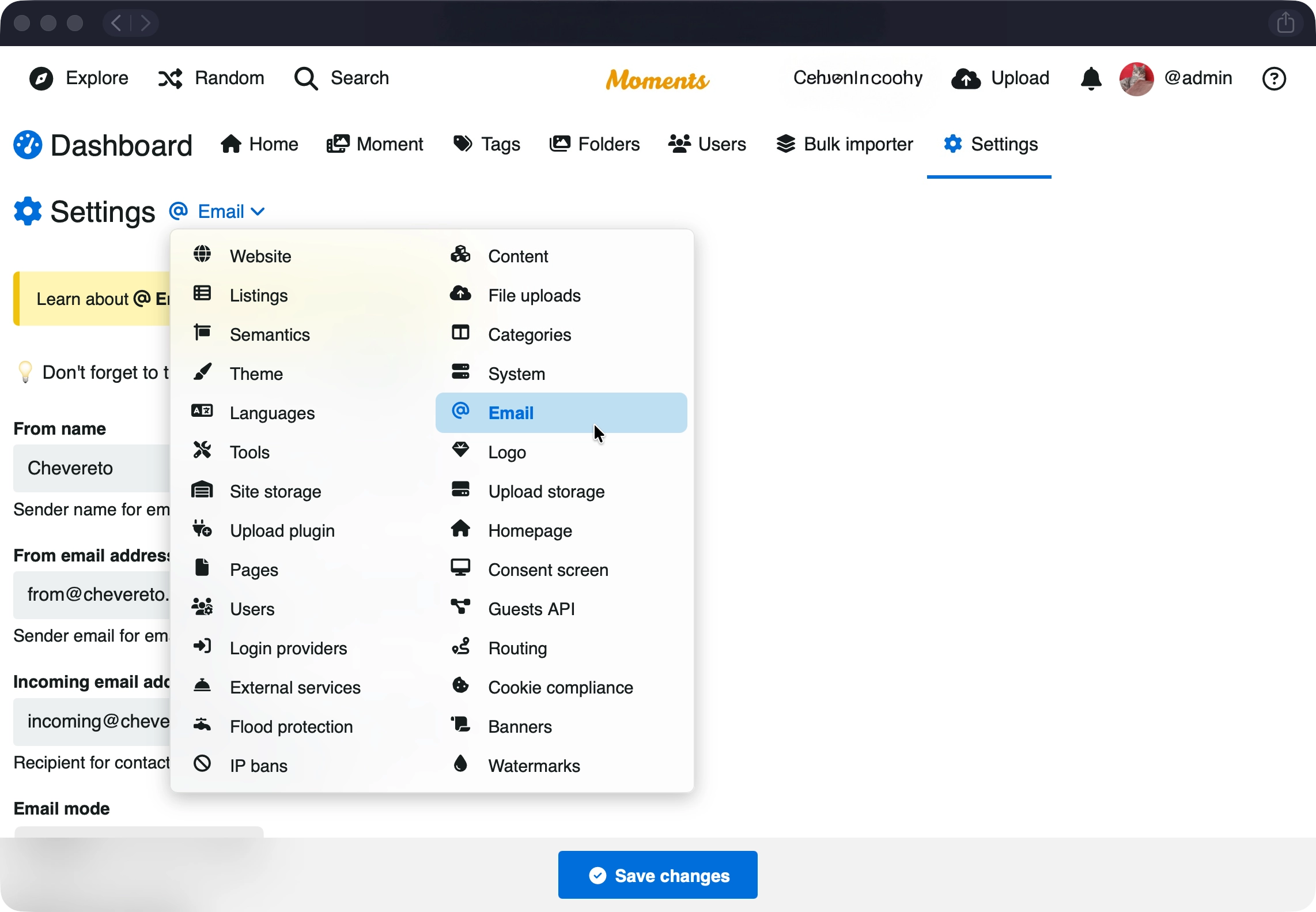Screen dimensions: 1316x912
Task: Click the From email address field
Action: point(92,594)
